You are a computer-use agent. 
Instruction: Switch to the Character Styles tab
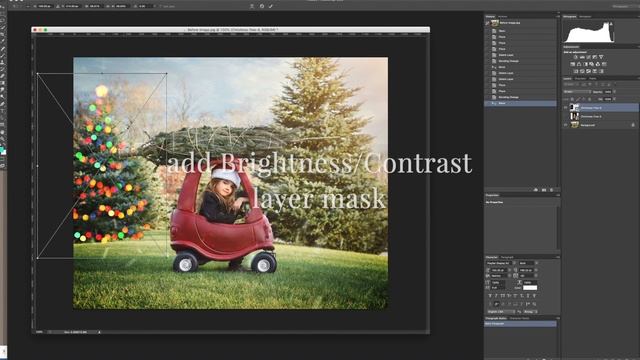(520, 318)
